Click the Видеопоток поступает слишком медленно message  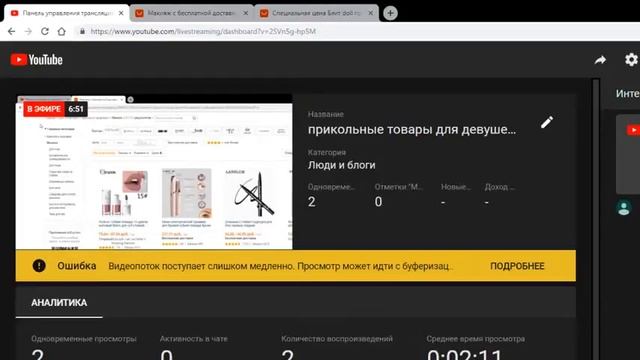click(280, 266)
